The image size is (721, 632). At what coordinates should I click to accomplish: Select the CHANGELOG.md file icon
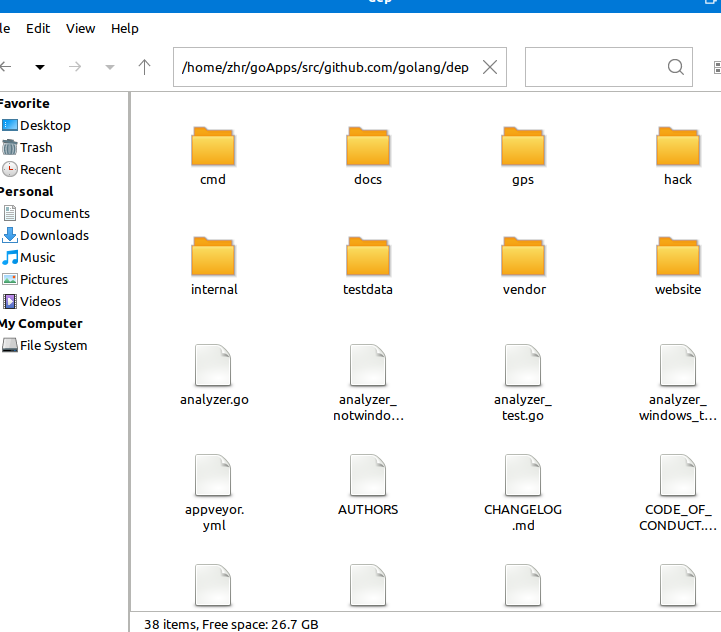pyautogui.click(x=523, y=475)
